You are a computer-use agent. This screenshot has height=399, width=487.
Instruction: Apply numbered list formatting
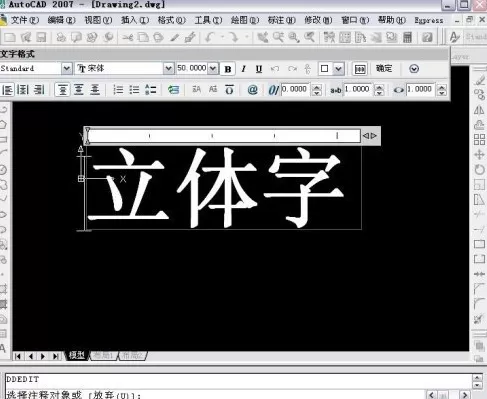(118, 90)
